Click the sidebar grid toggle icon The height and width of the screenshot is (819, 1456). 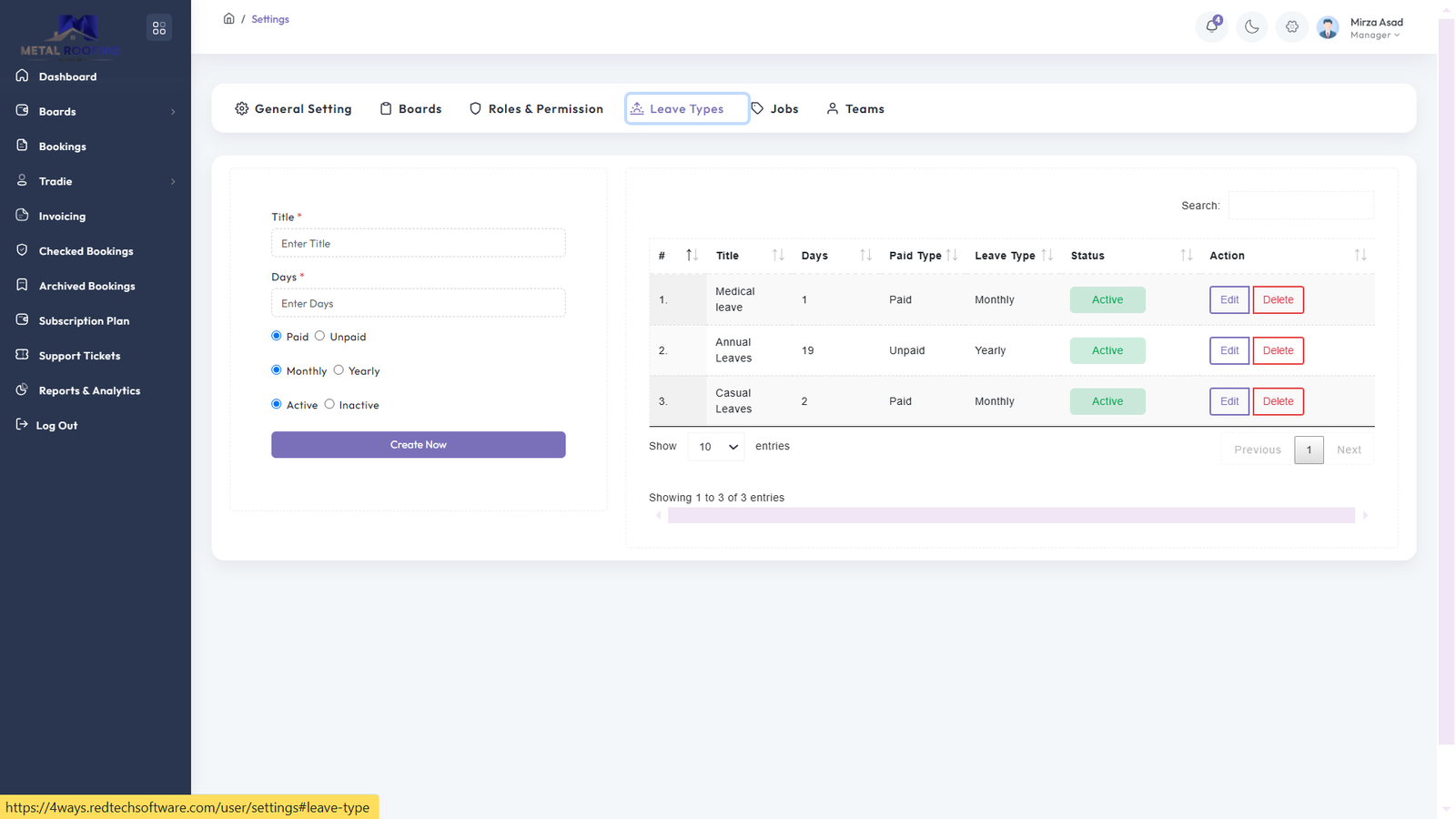click(x=159, y=28)
